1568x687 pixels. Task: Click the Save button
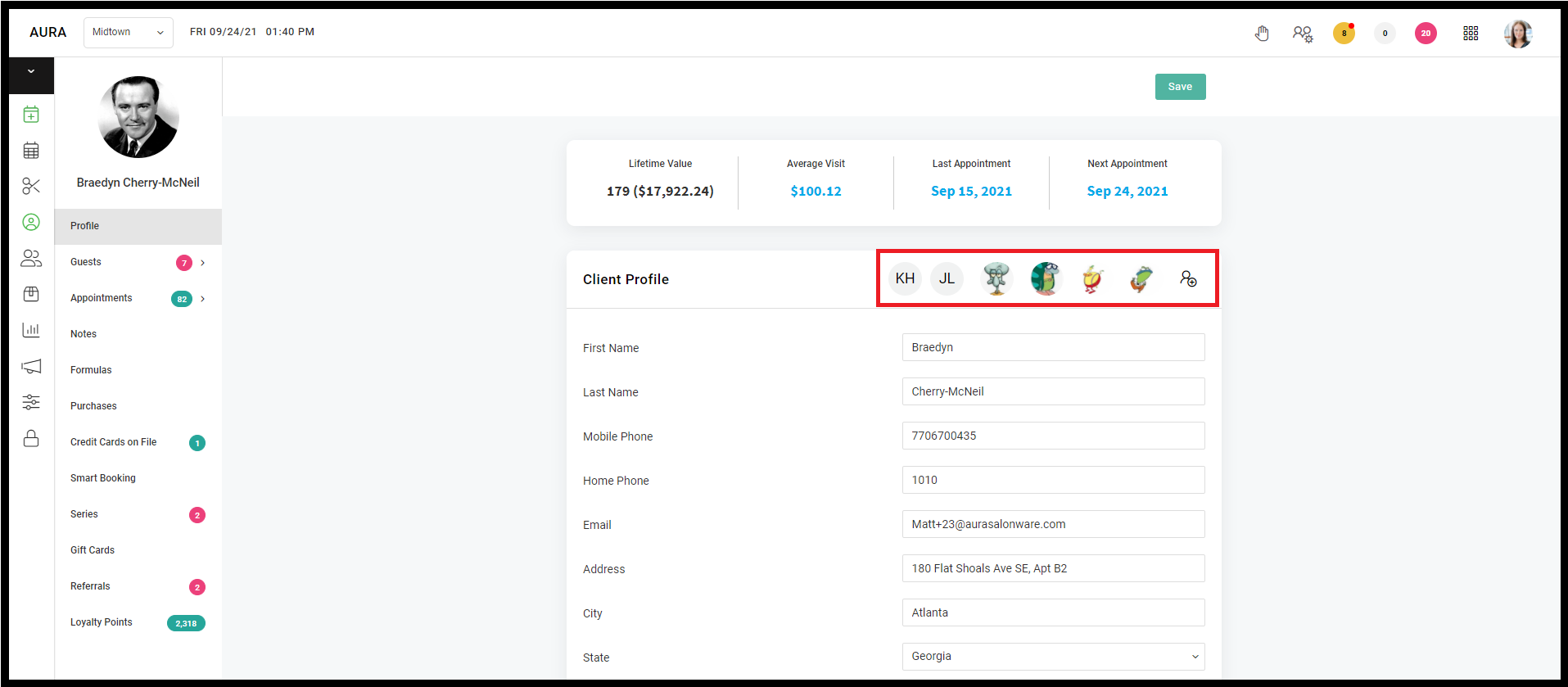click(1180, 87)
